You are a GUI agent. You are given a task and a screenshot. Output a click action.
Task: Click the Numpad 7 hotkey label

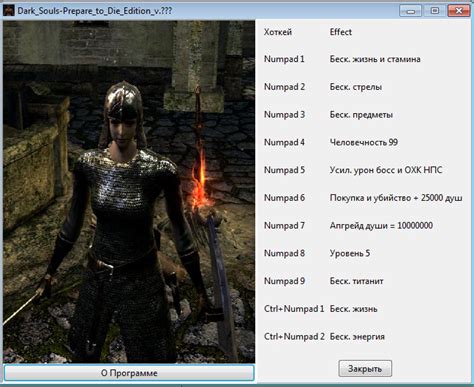[x=284, y=225]
